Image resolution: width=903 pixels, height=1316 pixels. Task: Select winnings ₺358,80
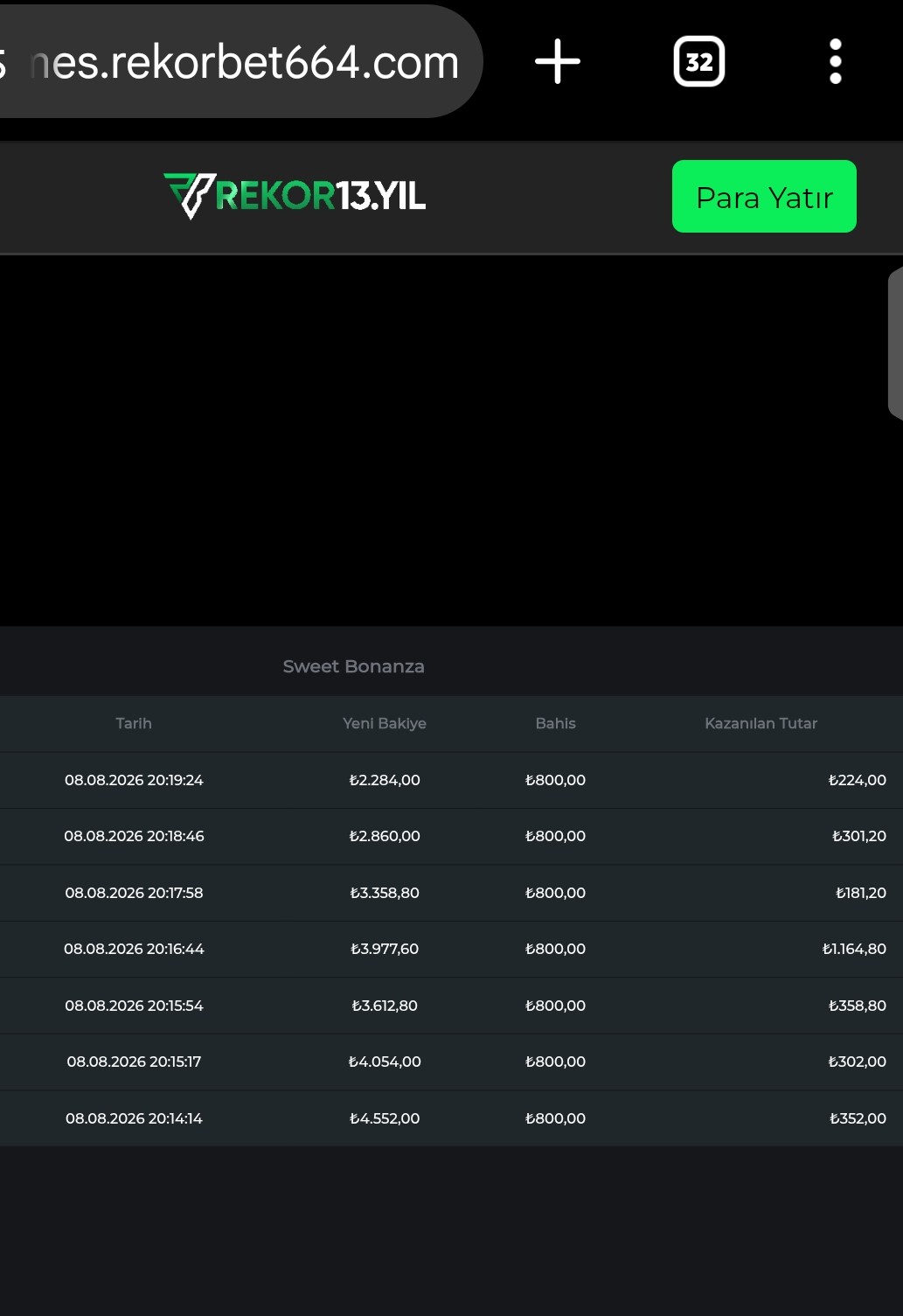[857, 1006]
